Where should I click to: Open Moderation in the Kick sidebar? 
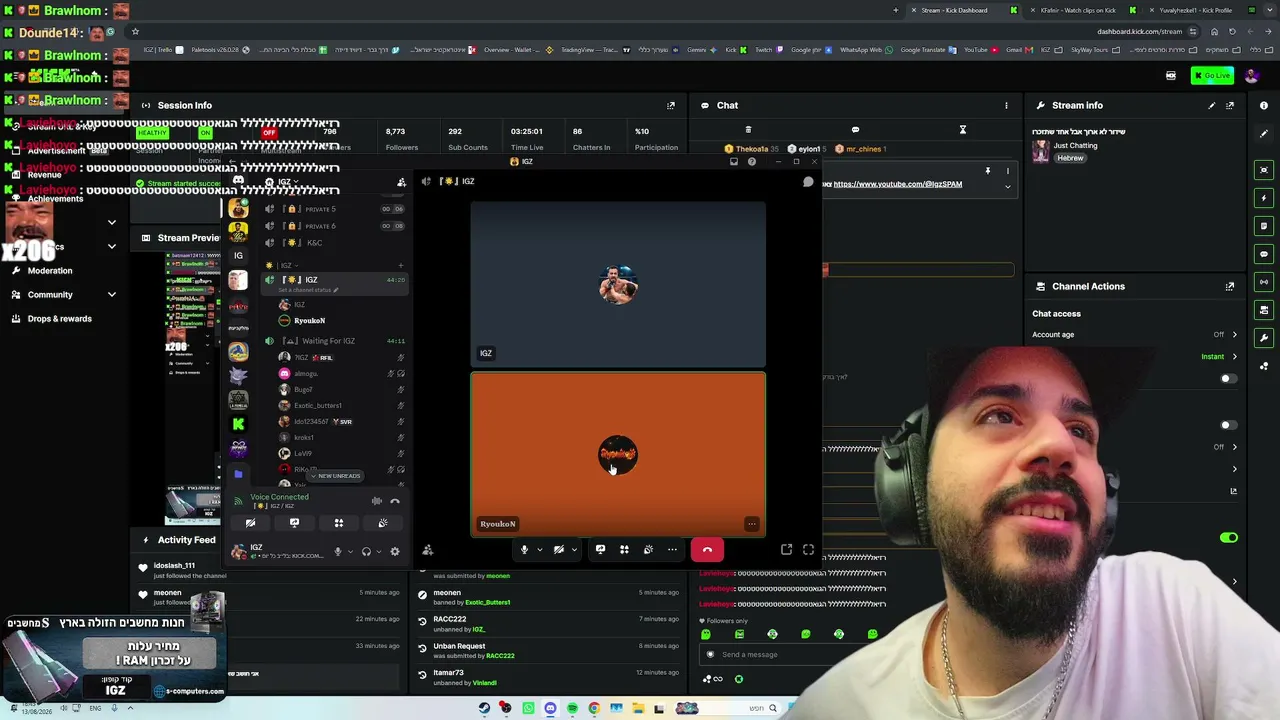tap(50, 271)
